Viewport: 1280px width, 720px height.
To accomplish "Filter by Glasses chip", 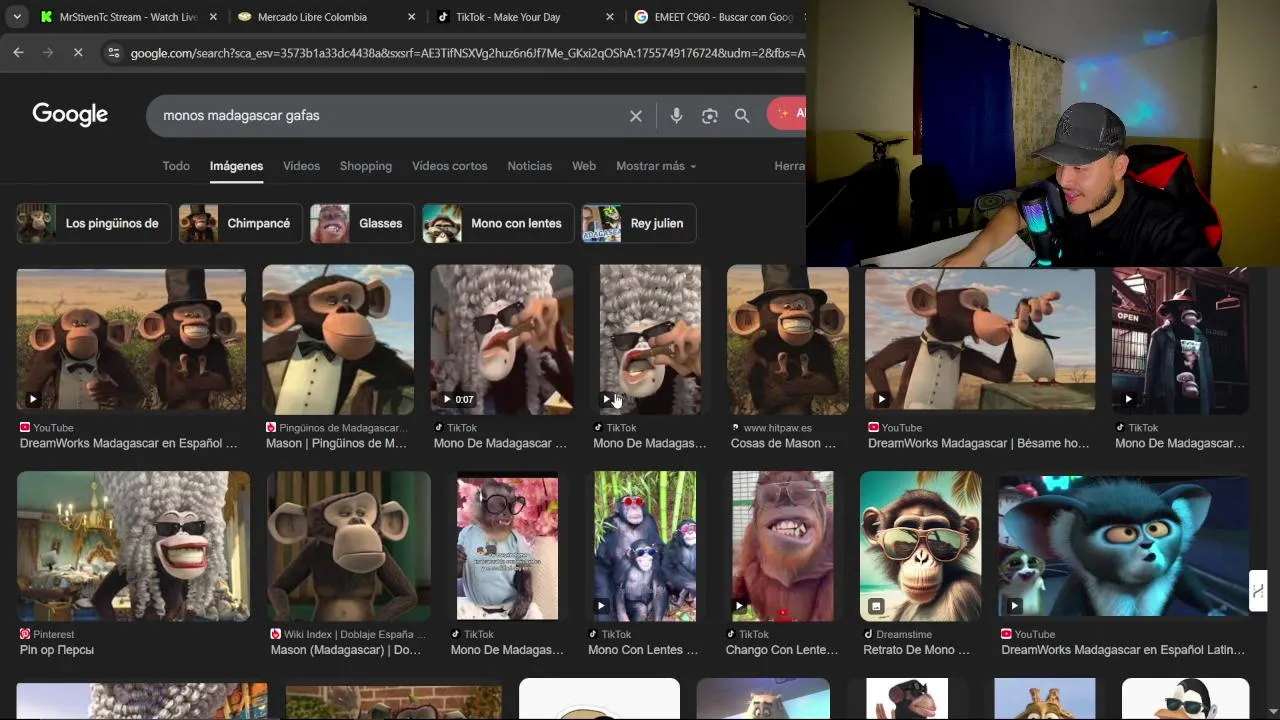I will pos(362,223).
